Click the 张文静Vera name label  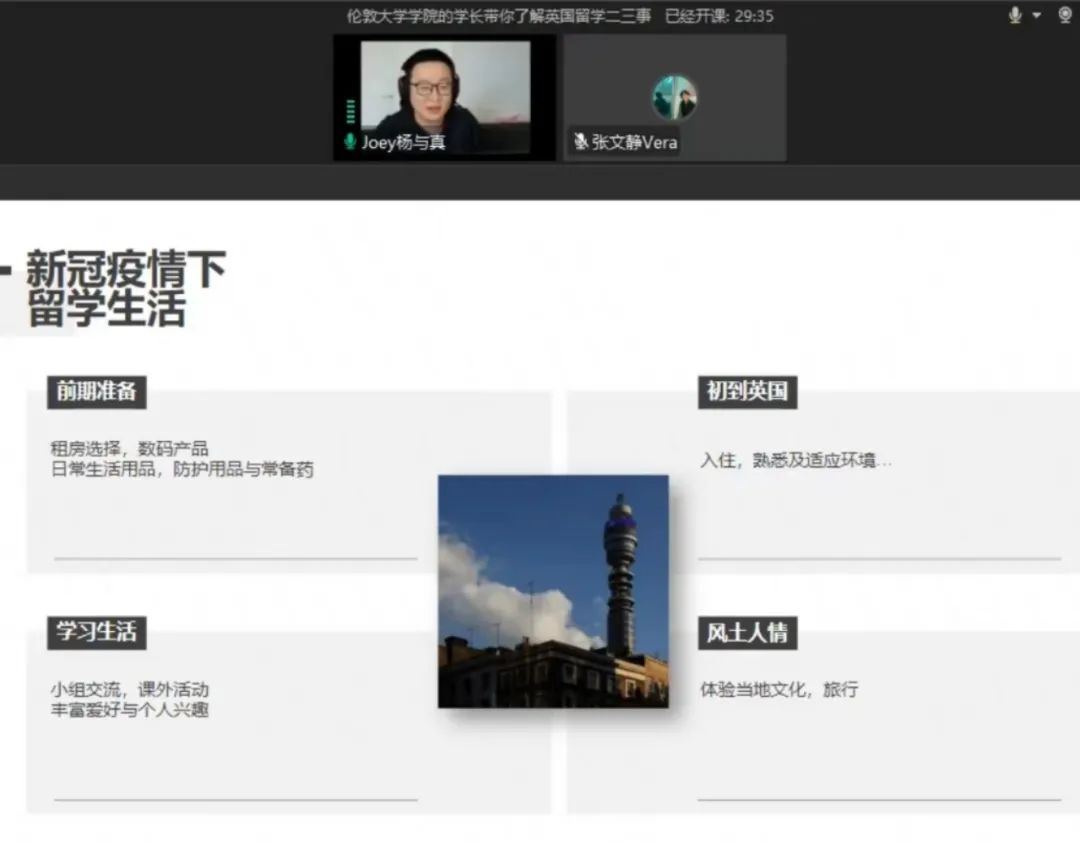click(634, 142)
